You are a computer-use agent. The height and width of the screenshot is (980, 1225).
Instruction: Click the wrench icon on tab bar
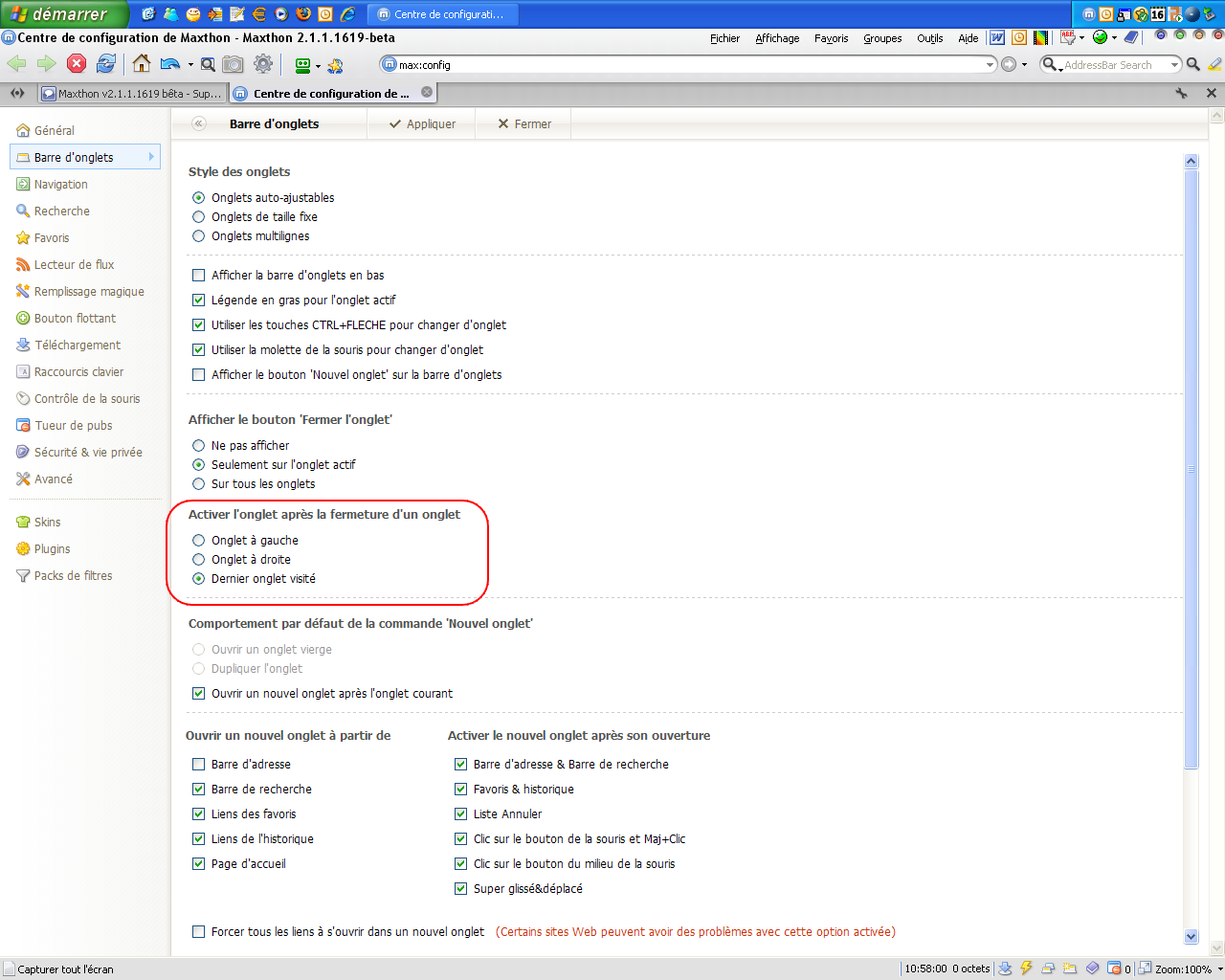tap(1182, 93)
